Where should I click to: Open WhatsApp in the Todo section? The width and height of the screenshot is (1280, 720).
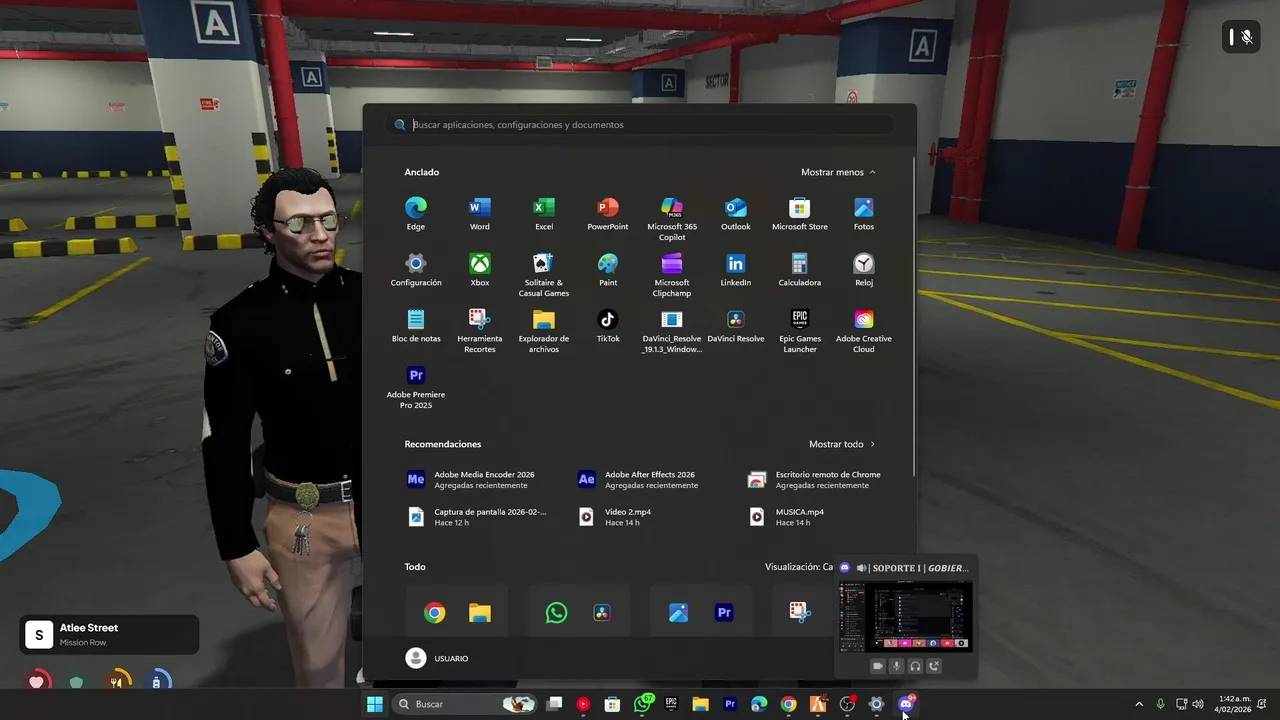tap(556, 613)
